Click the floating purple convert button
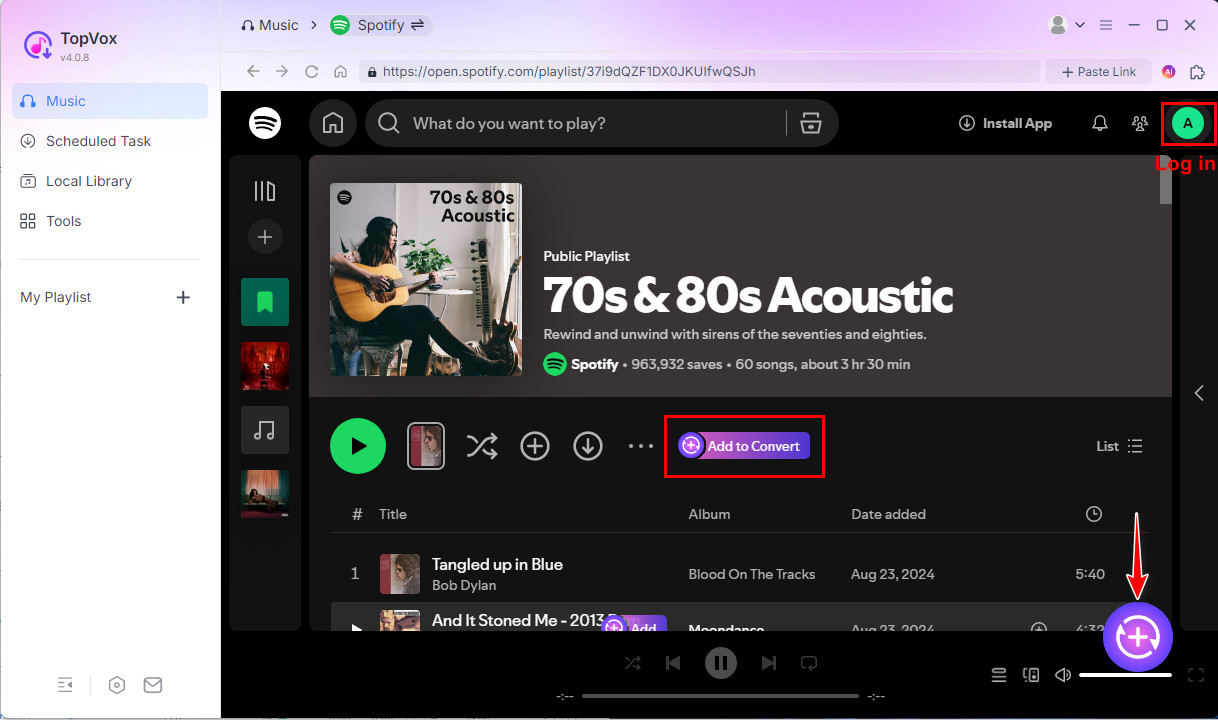The height and width of the screenshot is (720, 1218). [1138, 637]
